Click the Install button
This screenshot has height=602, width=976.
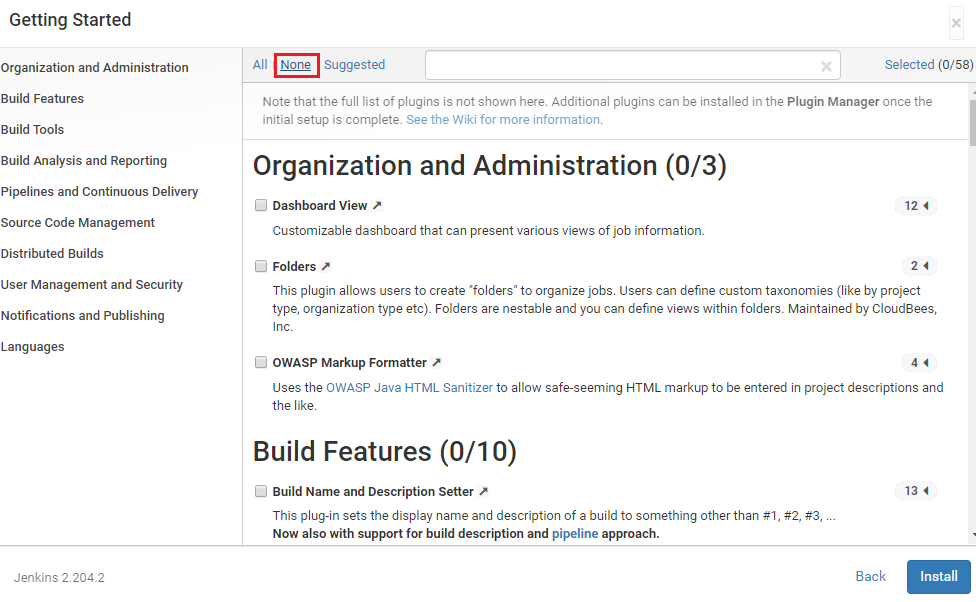[939, 576]
